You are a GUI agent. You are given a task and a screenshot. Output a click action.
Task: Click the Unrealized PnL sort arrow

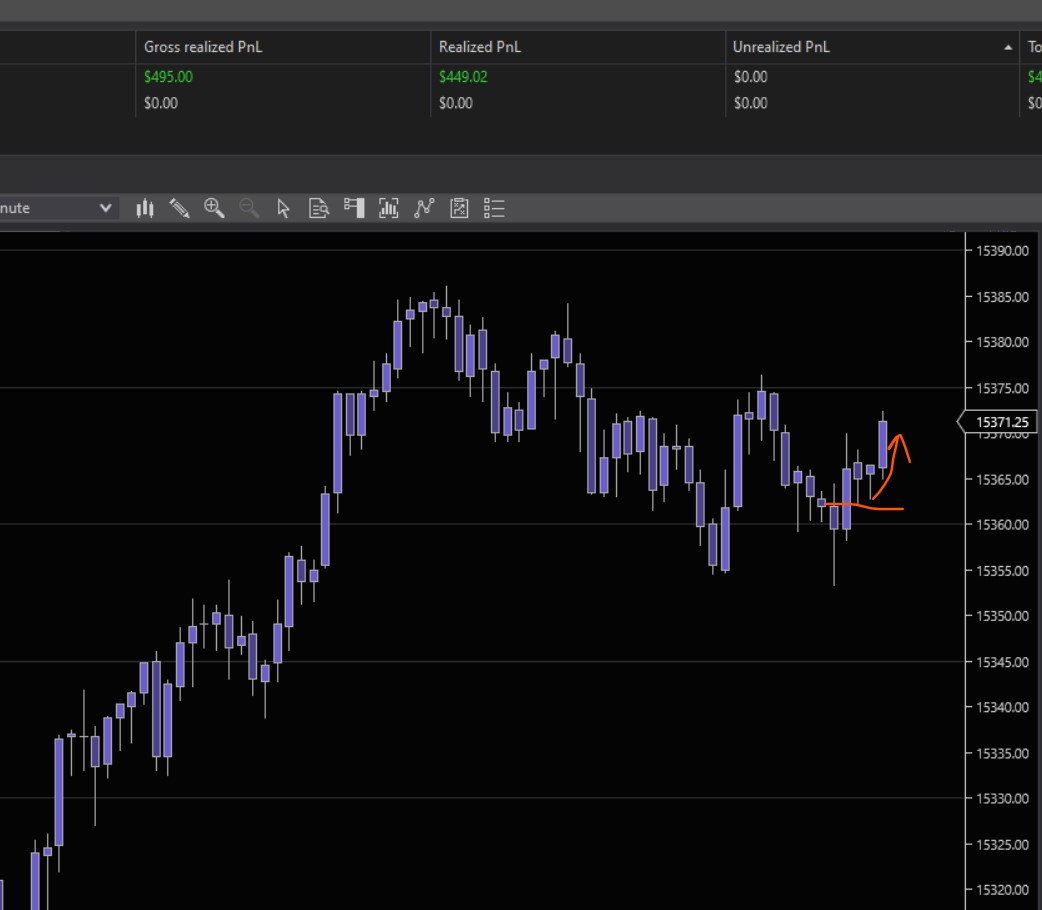pyautogui.click(x=1007, y=48)
